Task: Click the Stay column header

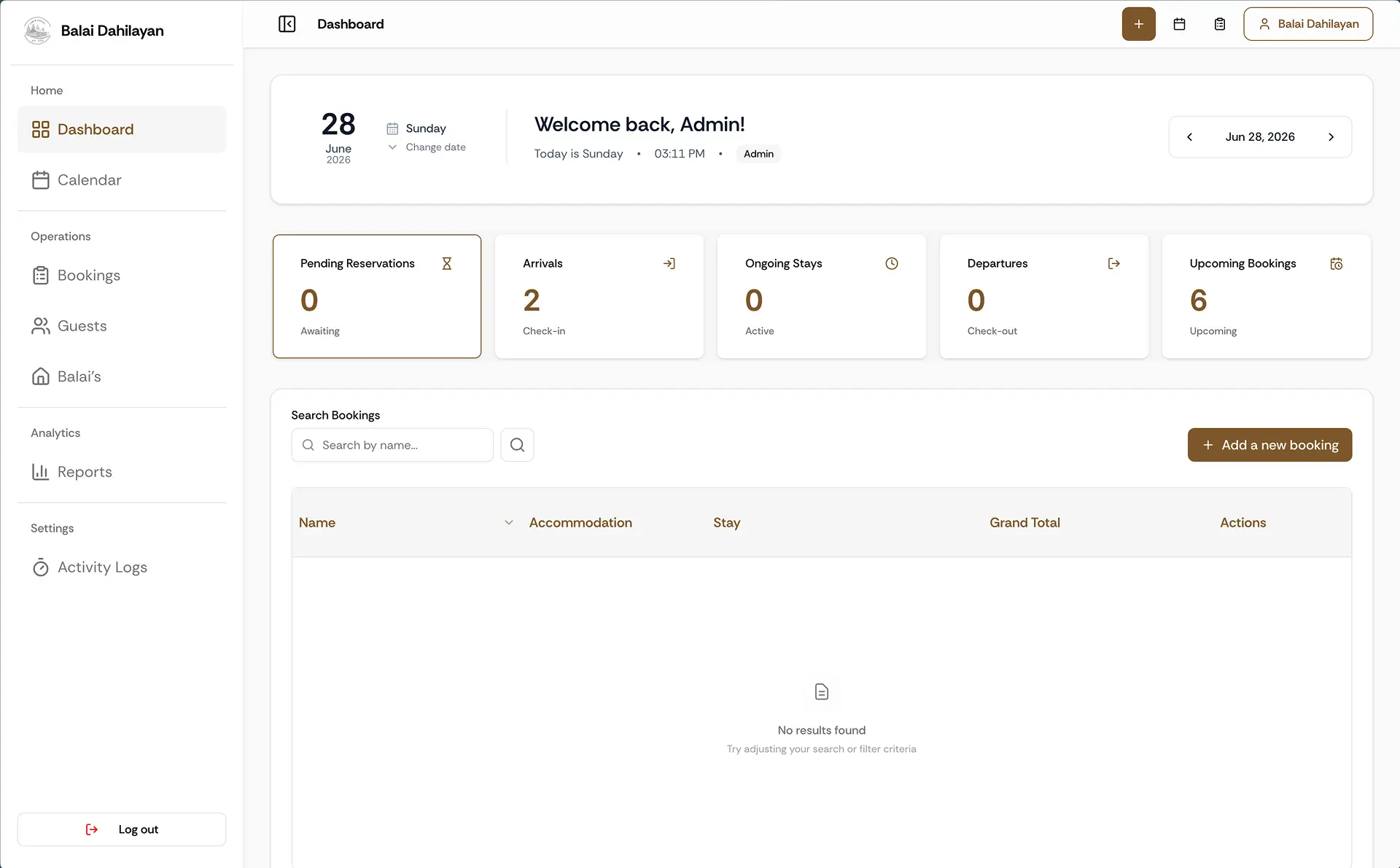Action: 726,523
